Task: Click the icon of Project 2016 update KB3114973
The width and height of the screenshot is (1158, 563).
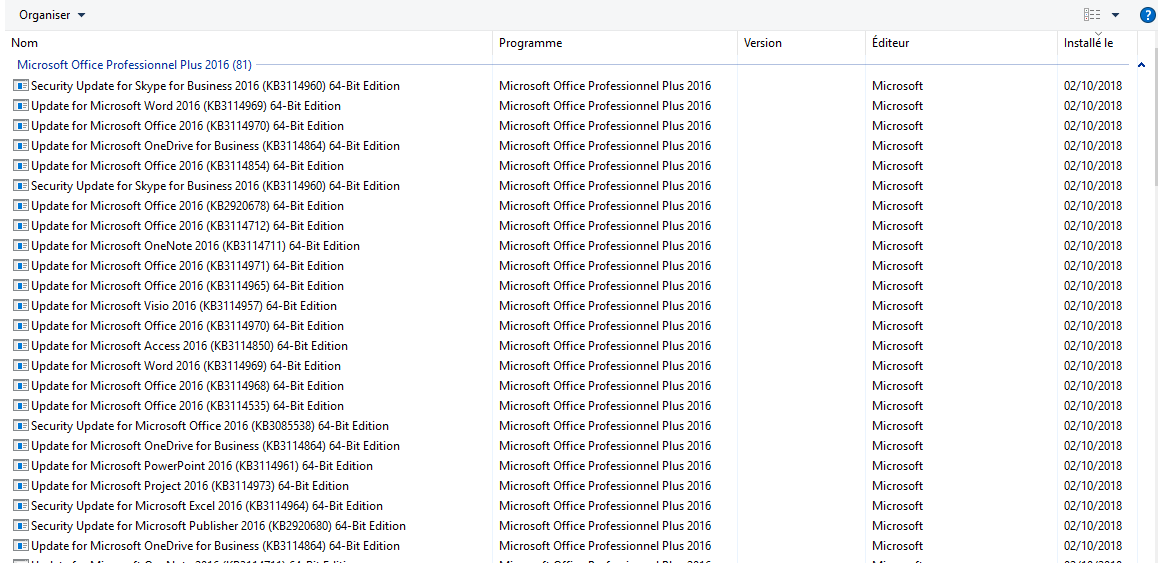Action: [21, 485]
